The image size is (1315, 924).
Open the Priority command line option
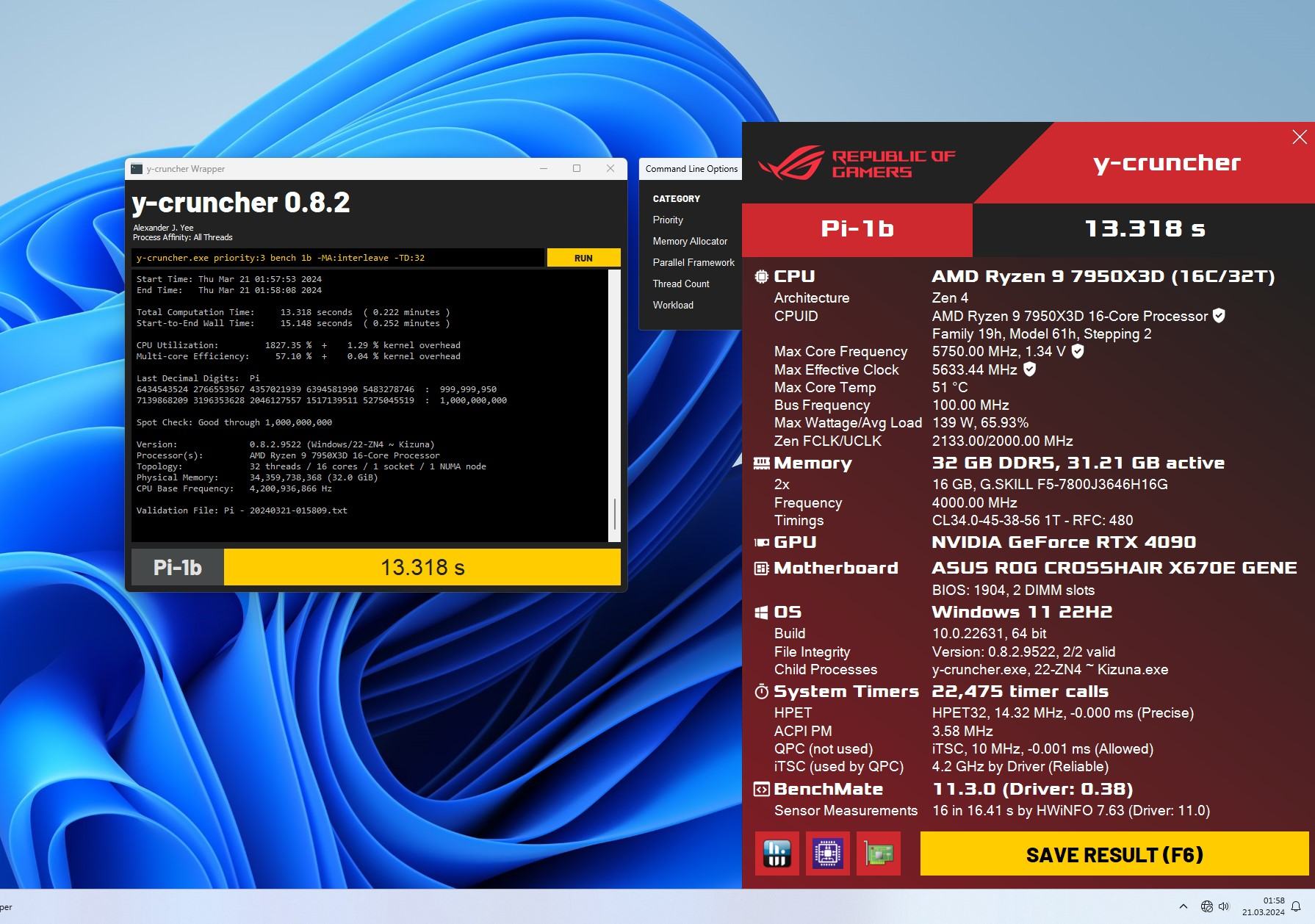tap(668, 220)
